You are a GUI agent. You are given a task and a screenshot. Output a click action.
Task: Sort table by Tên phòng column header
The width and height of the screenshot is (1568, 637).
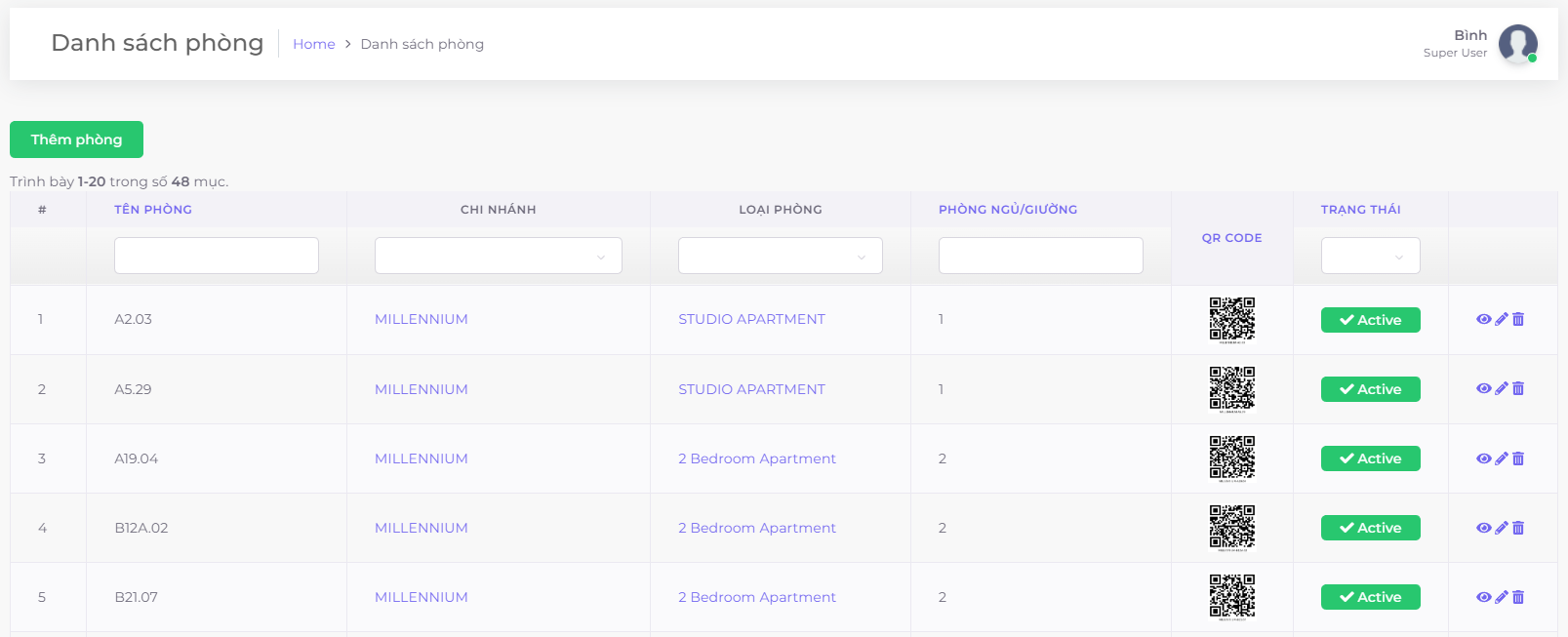click(153, 210)
